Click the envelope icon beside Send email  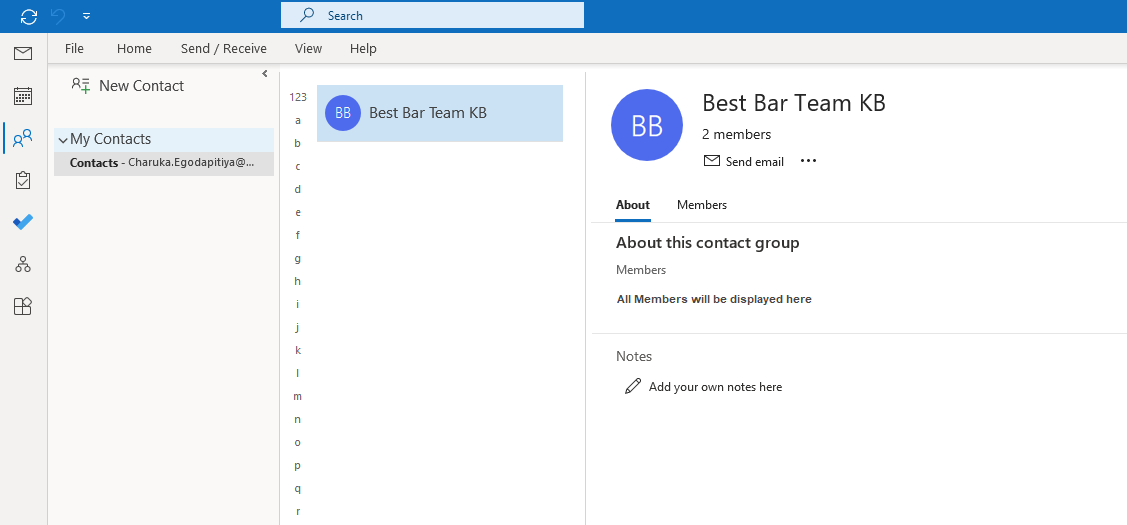(x=712, y=161)
